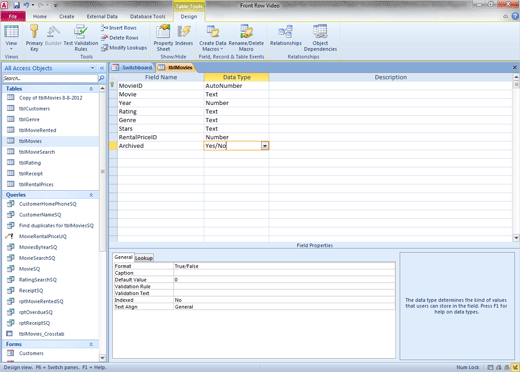Select Copy of tblMovies 8-8-2012 table
The width and height of the screenshot is (520, 372).
50,98
